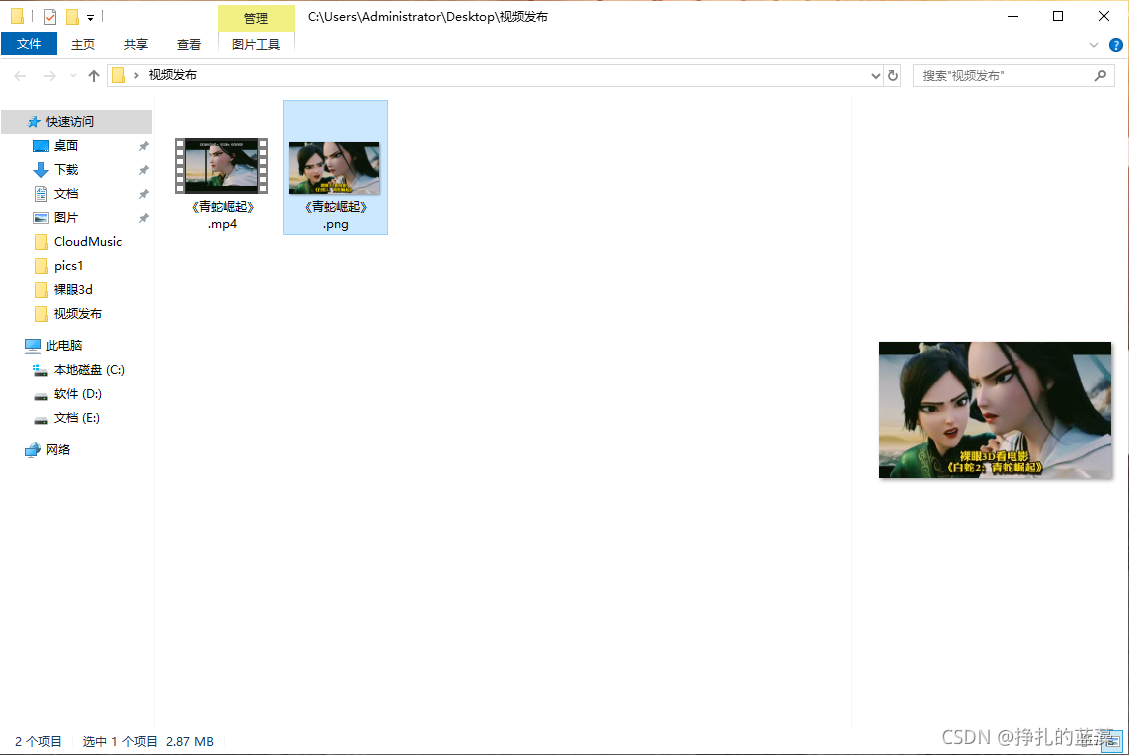Expand the address bar breadcrumb chevron
Image resolution: width=1129 pixels, height=755 pixels.
click(136, 76)
